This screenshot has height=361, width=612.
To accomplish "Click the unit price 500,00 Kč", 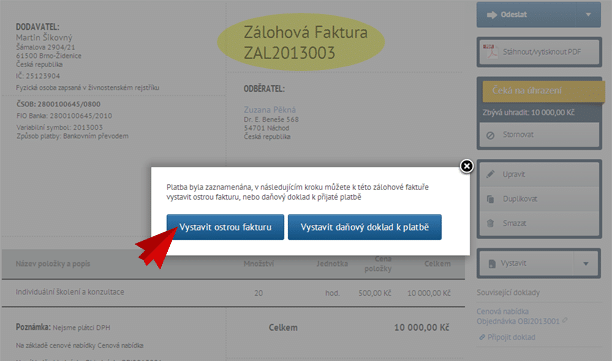I will (375, 293).
